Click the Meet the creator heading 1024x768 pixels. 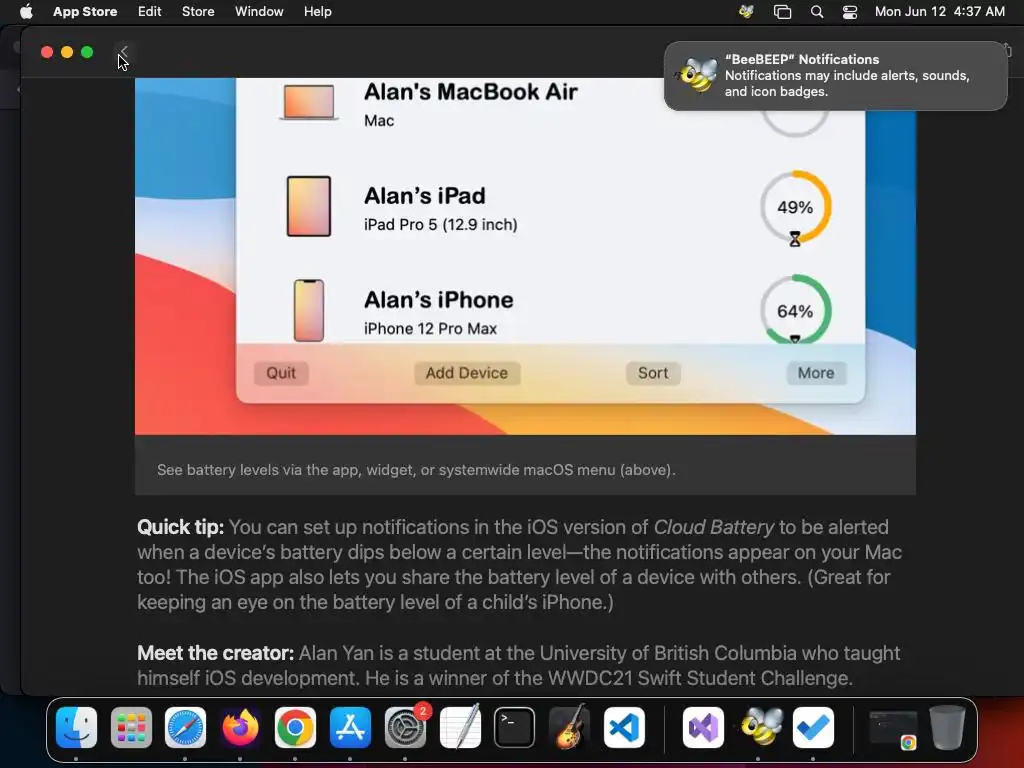(216, 653)
